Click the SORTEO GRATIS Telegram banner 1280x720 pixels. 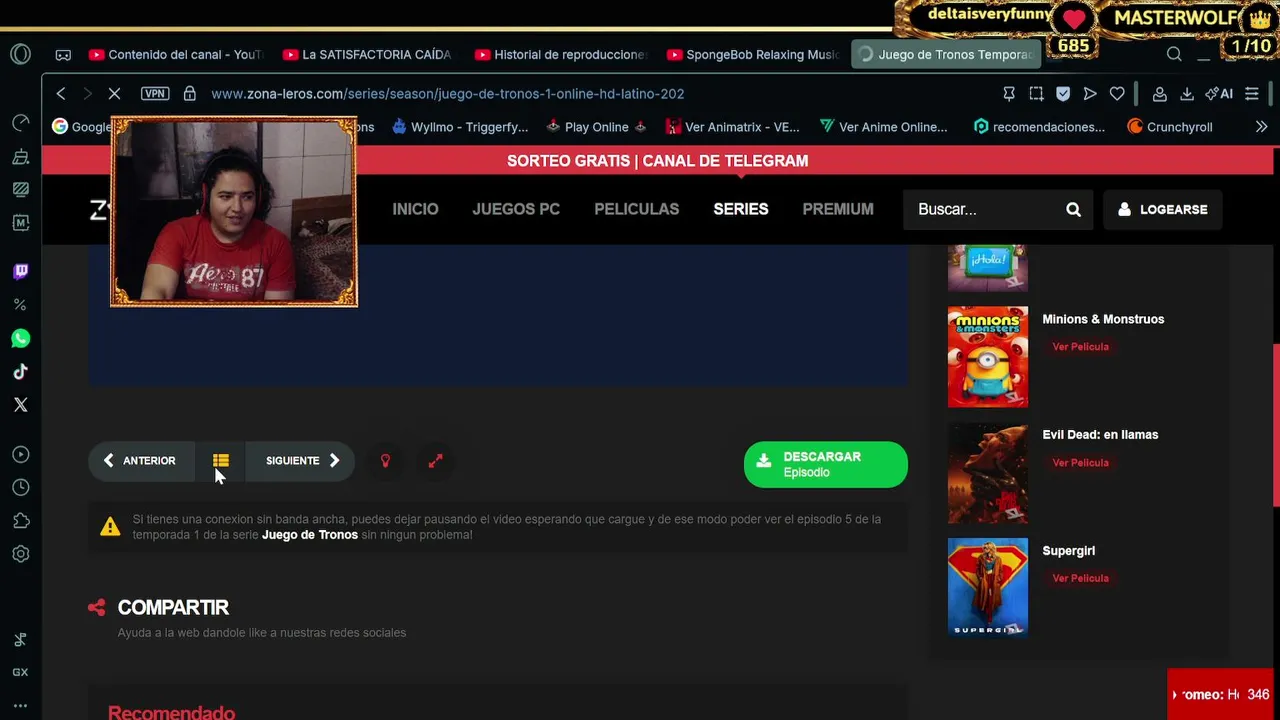[x=657, y=161]
